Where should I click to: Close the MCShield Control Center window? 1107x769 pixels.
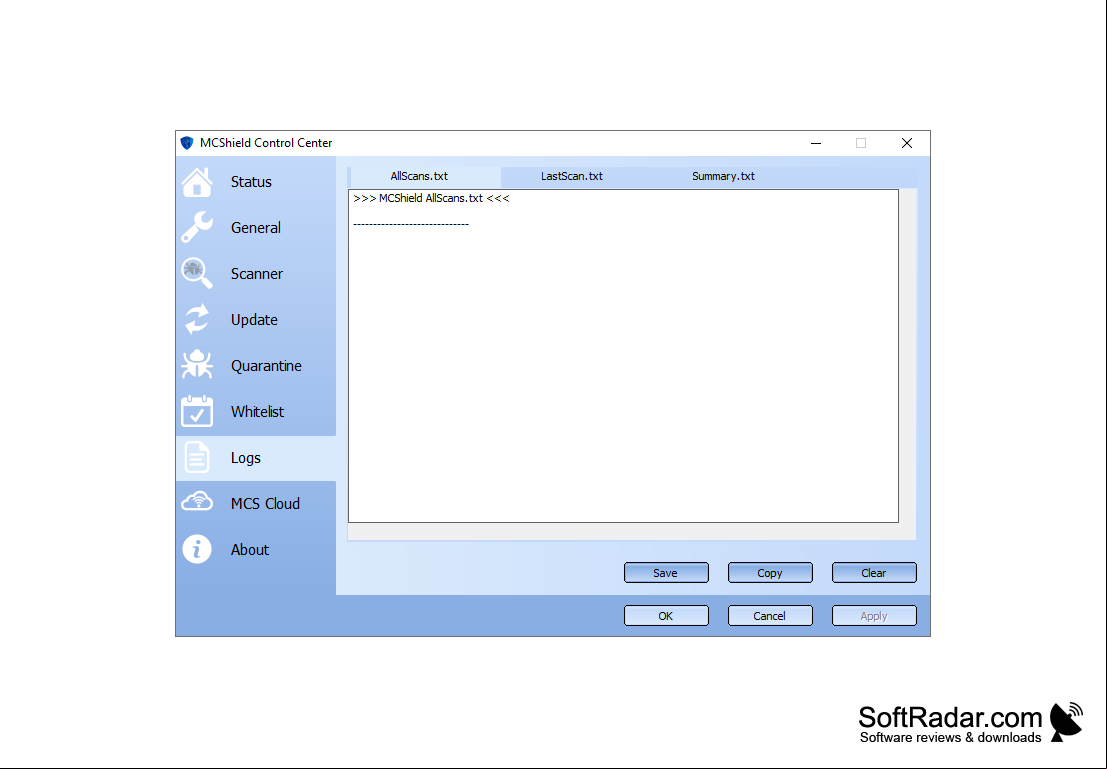(x=907, y=143)
